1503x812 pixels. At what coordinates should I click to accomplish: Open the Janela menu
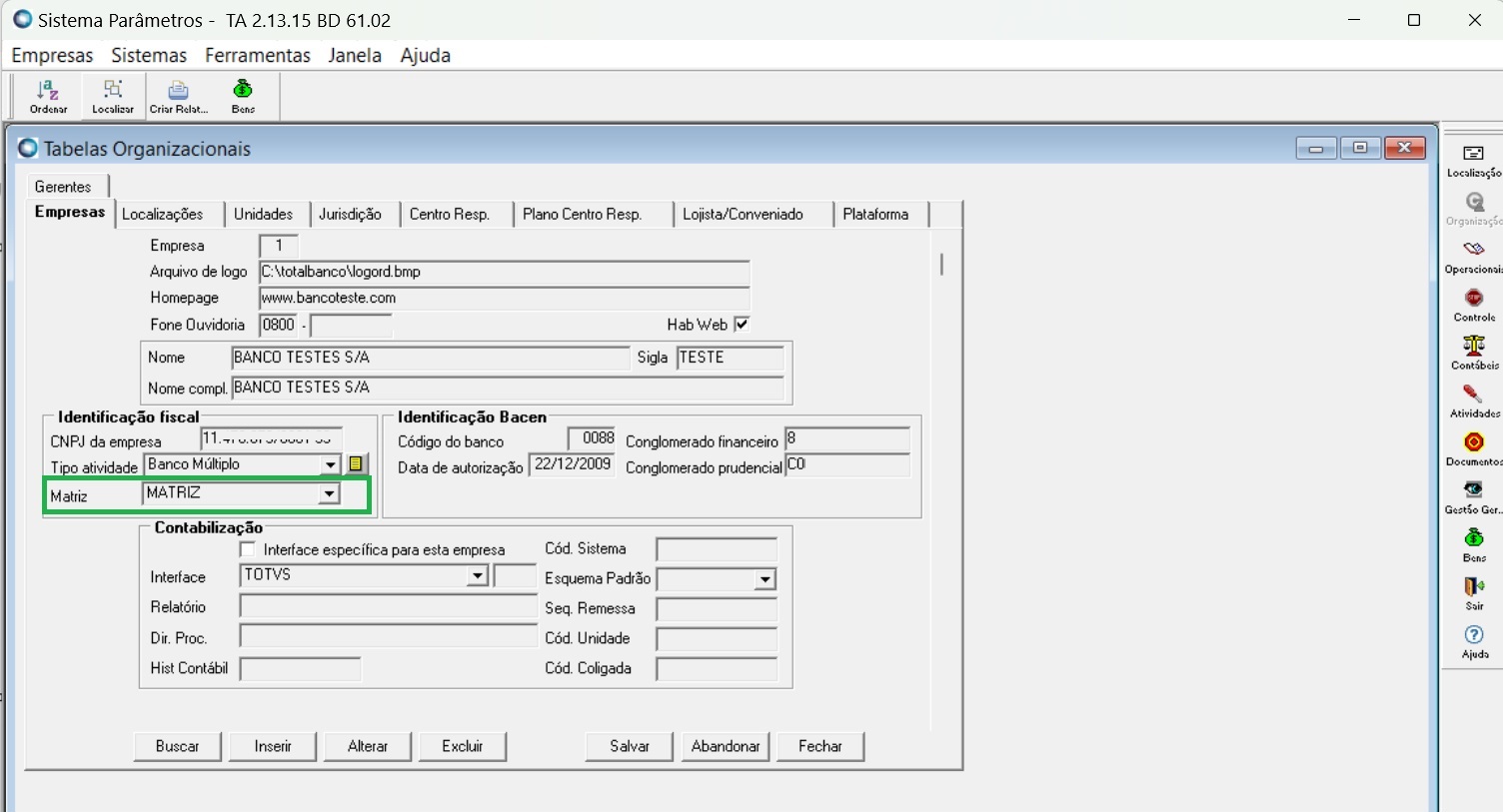click(355, 55)
